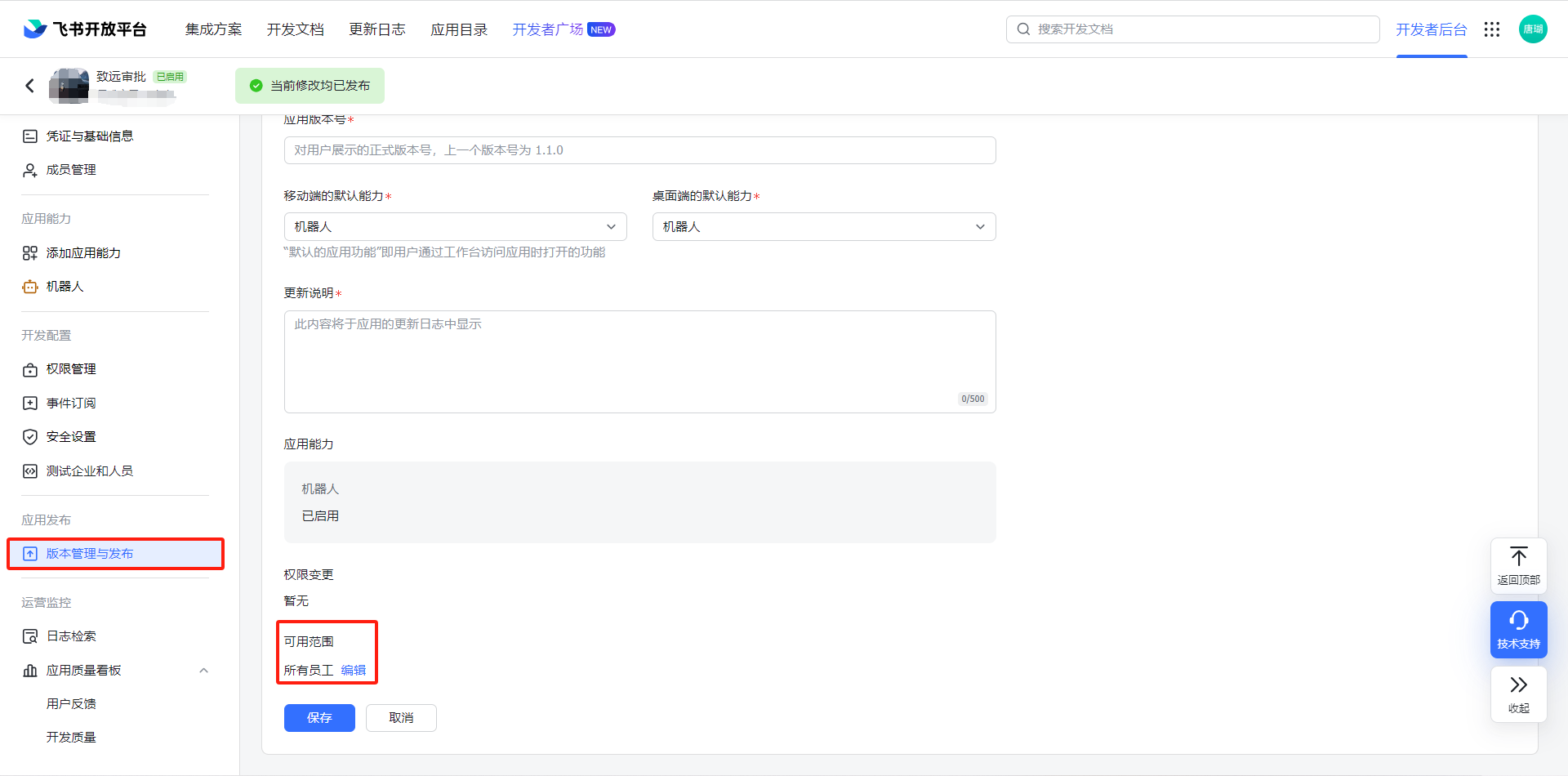Click the 技术支持 support button

coord(1518,629)
